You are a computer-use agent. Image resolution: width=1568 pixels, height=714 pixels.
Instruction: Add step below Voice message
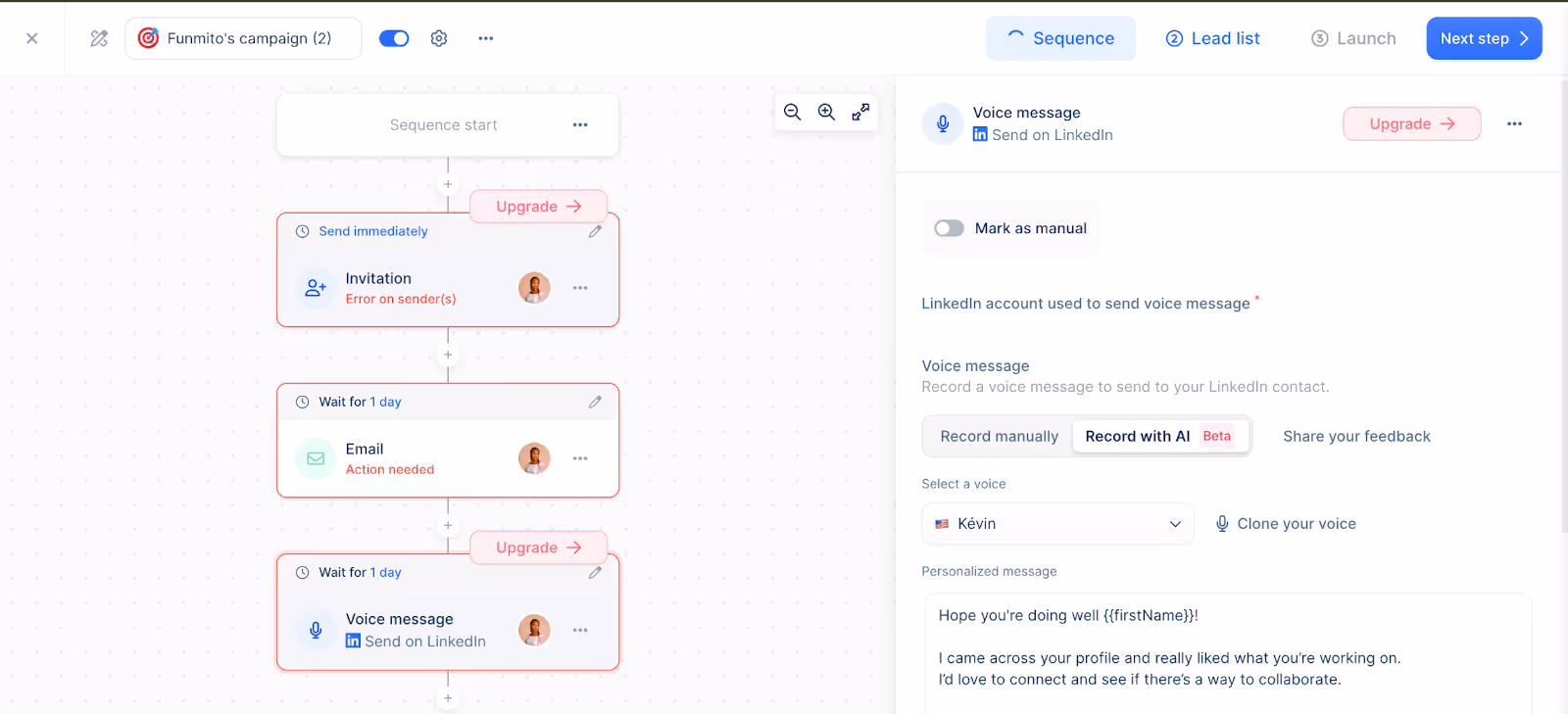pos(448,698)
